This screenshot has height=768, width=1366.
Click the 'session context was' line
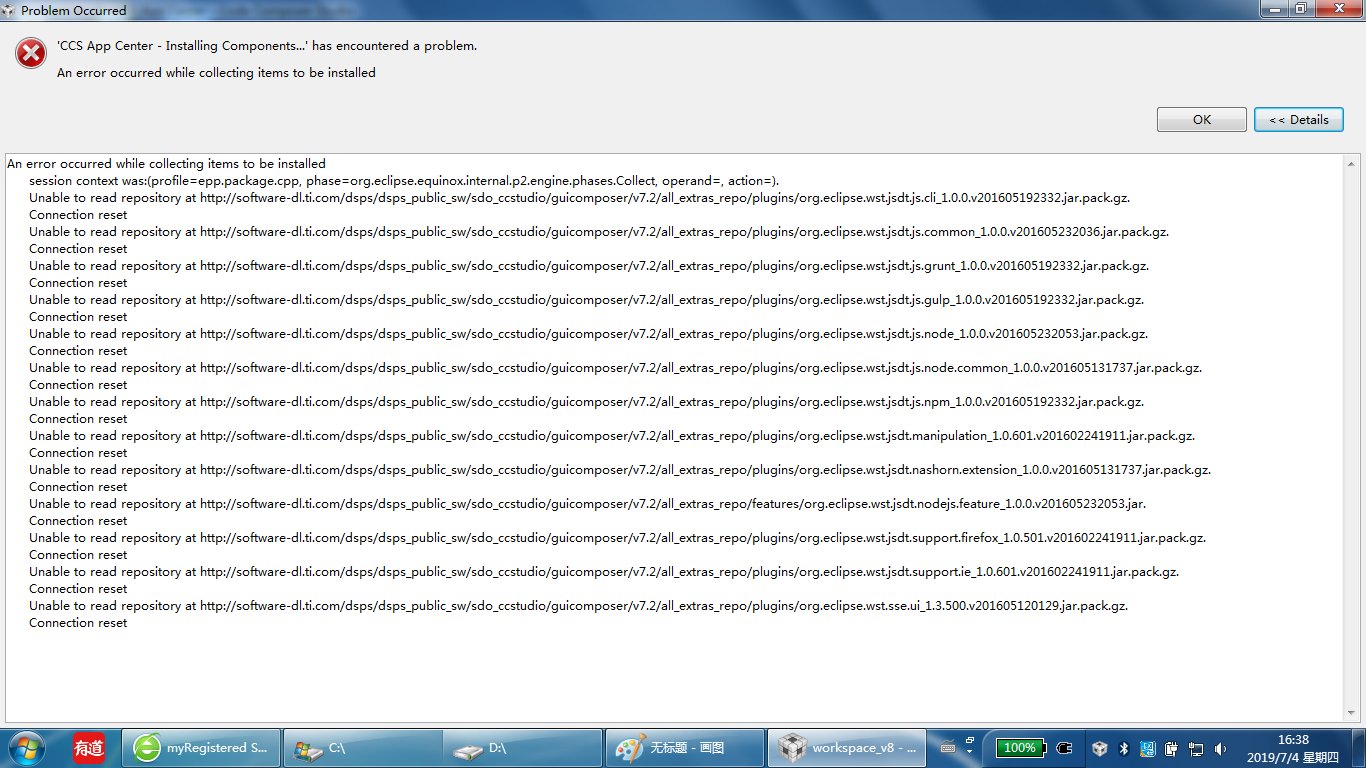click(404, 181)
